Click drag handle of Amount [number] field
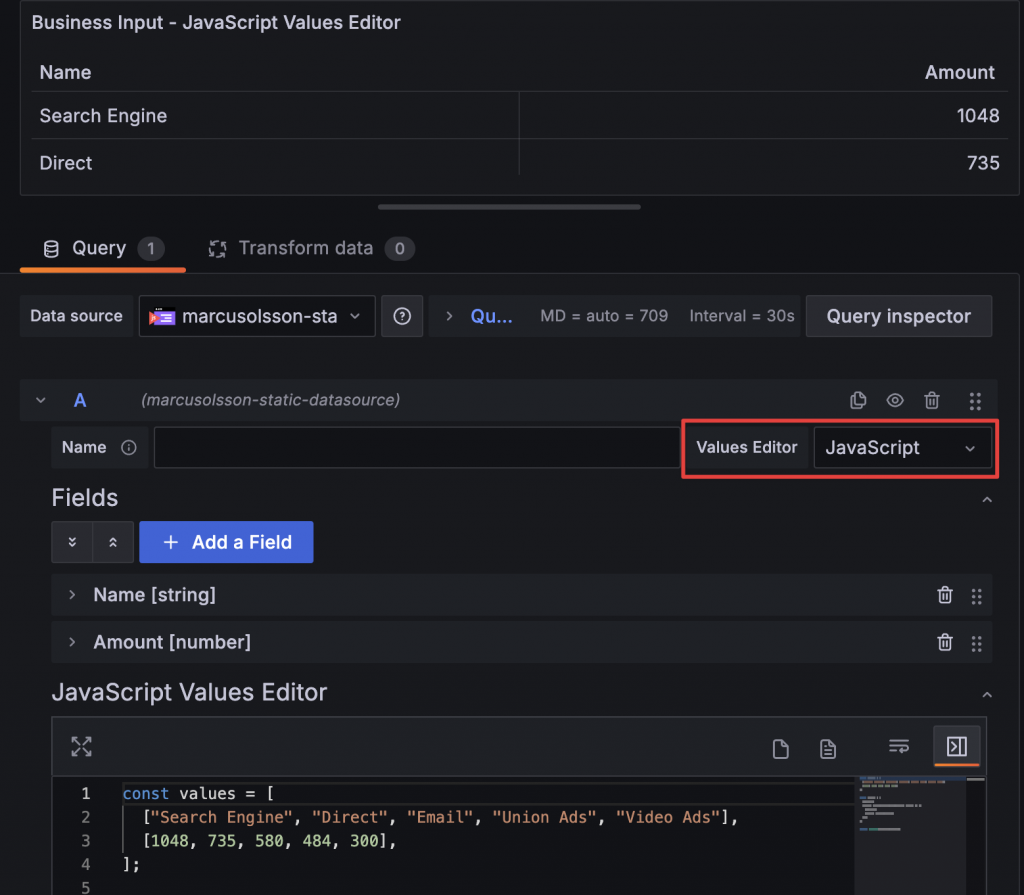 tap(976, 643)
